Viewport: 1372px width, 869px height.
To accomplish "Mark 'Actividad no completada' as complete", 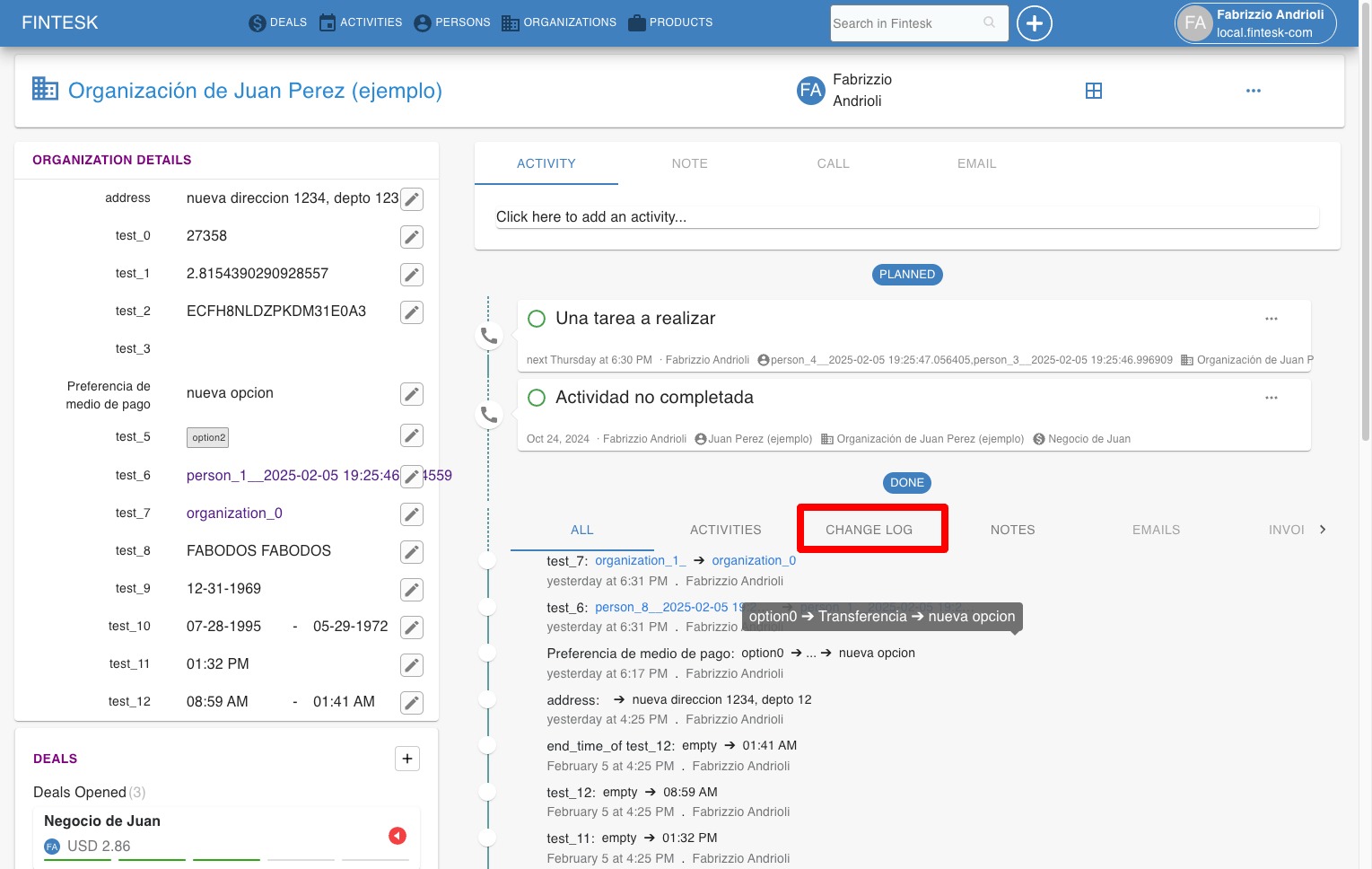I will click(537, 398).
